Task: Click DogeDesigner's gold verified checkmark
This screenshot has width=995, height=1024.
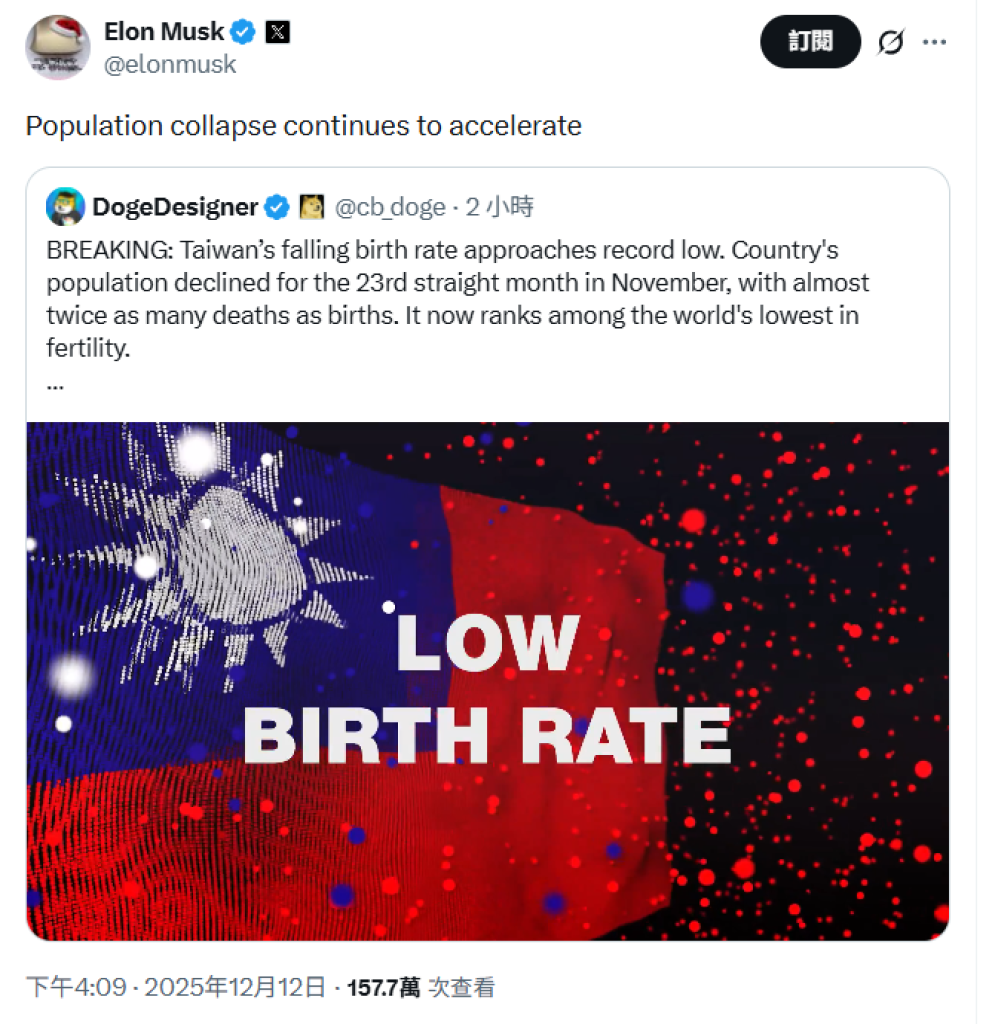Action: pos(276,207)
